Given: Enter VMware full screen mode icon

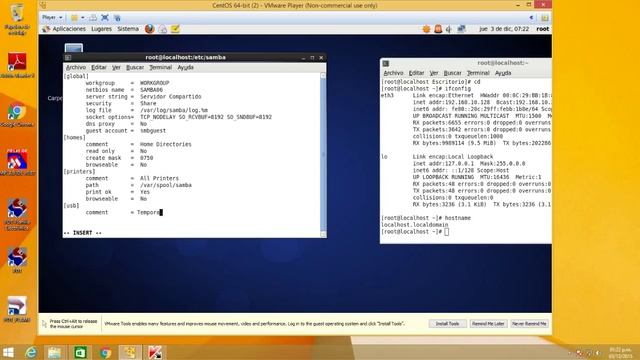Looking at the screenshot, I should pyautogui.click(x=105, y=18).
